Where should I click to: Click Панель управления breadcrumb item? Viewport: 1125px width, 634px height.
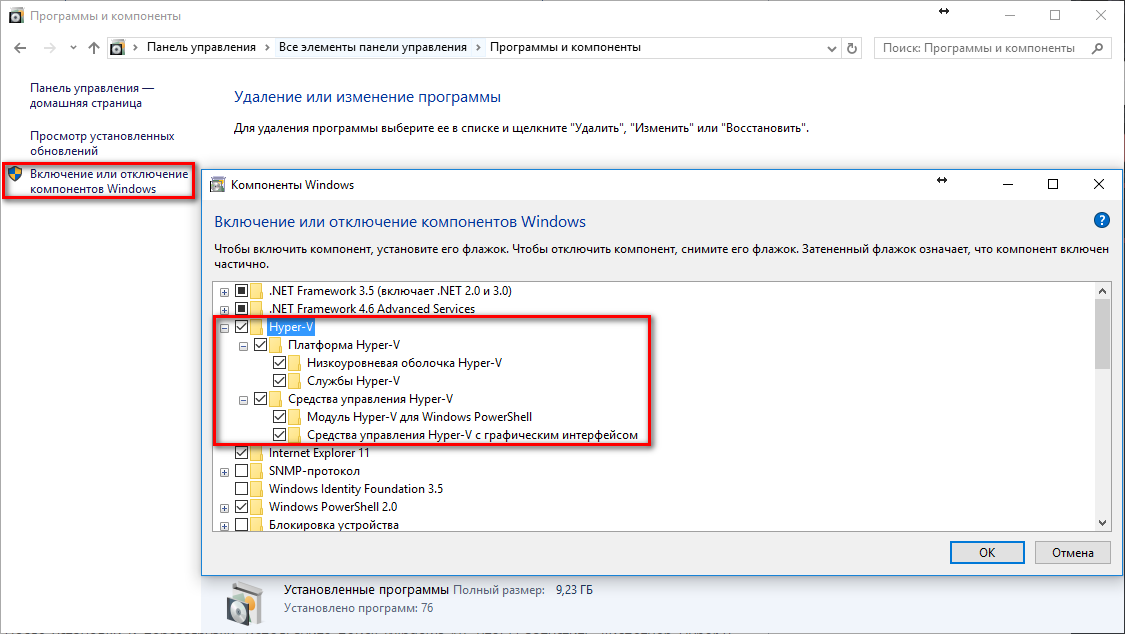[x=201, y=47]
